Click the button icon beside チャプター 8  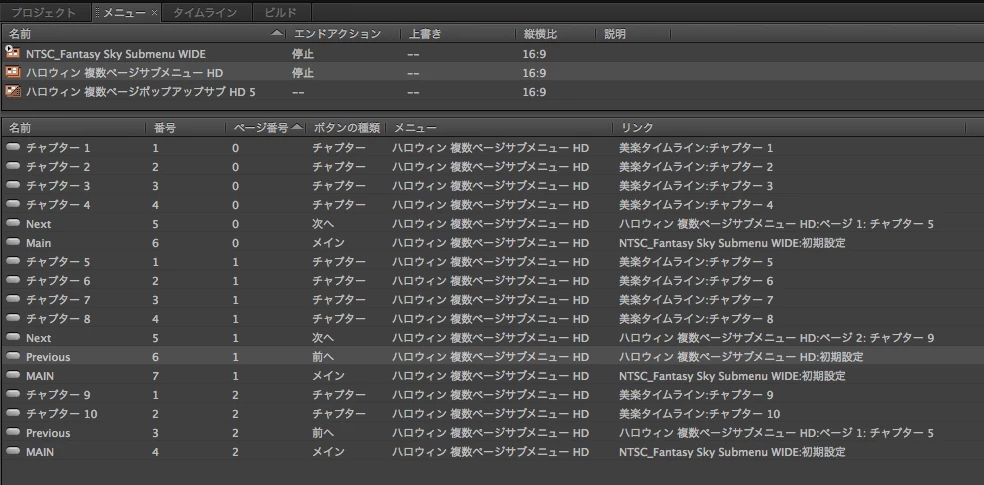tap(13, 318)
